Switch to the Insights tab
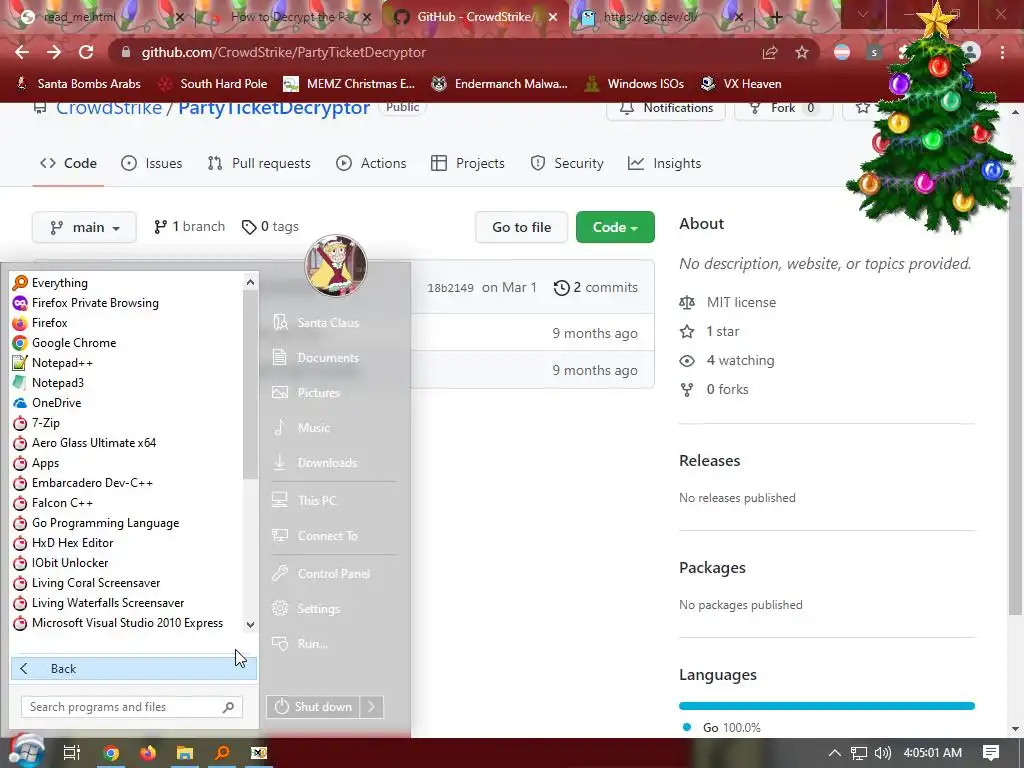The width and height of the screenshot is (1024, 768). [664, 163]
